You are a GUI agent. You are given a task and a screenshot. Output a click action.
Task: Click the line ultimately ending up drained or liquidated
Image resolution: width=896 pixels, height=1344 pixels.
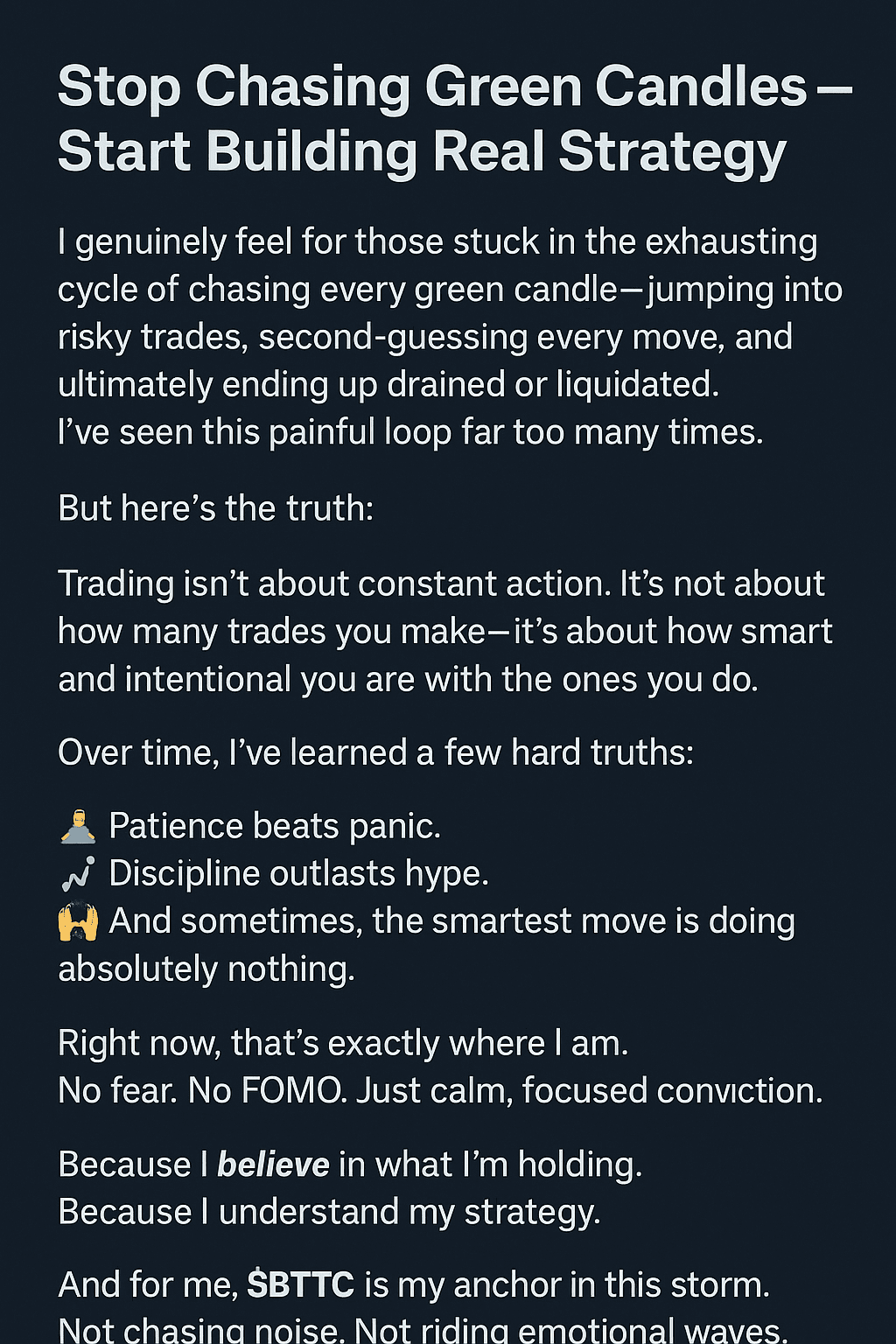tap(388, 385)
